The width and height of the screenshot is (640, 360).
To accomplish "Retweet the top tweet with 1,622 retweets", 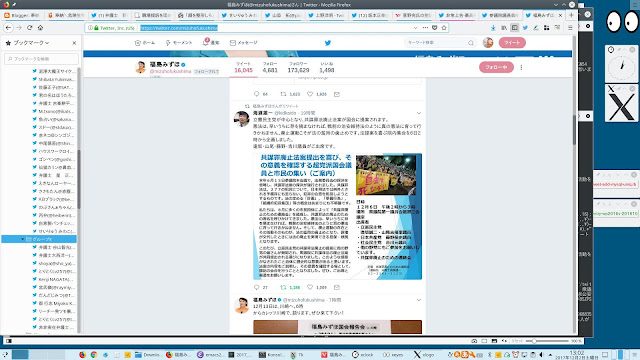I will 284,94.
